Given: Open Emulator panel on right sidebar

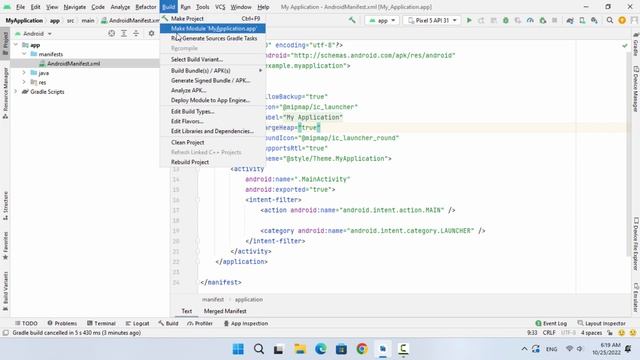Looking at the screenshot, I should coord(636,297).
